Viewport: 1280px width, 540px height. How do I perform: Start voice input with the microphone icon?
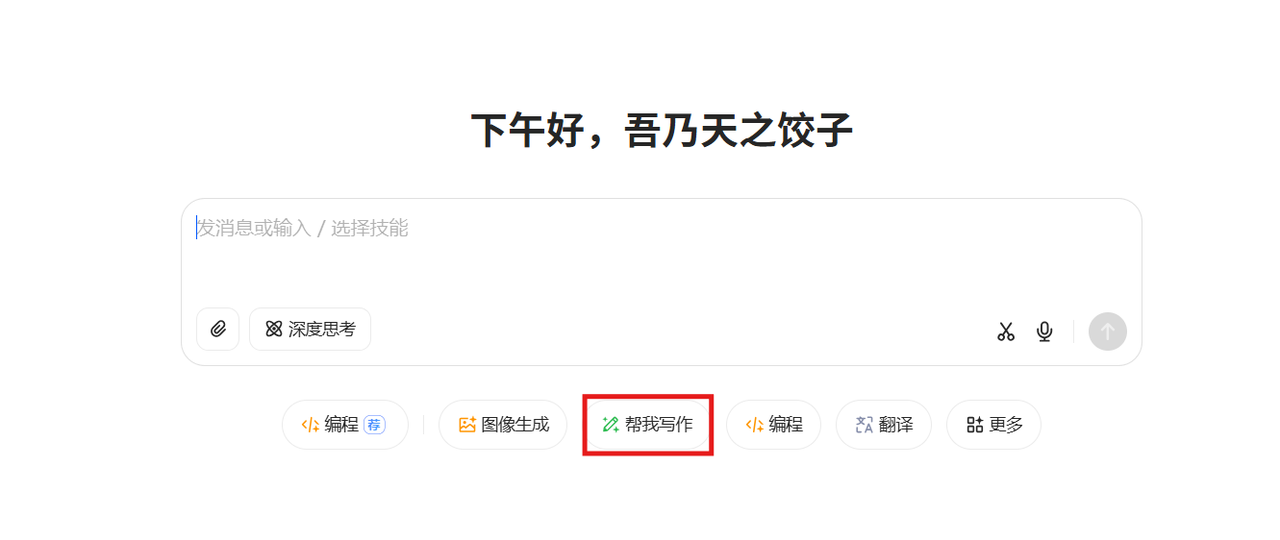pyautogui.click(x=1045, y=331)
